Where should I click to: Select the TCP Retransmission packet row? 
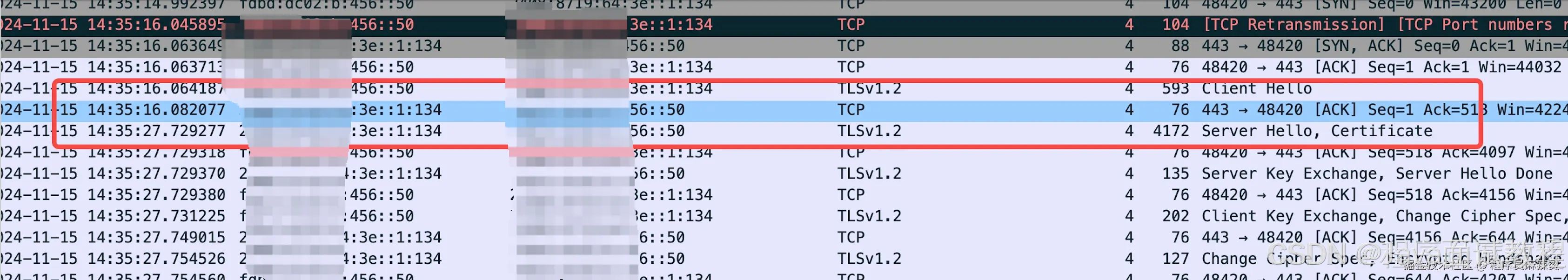[784, 25]
